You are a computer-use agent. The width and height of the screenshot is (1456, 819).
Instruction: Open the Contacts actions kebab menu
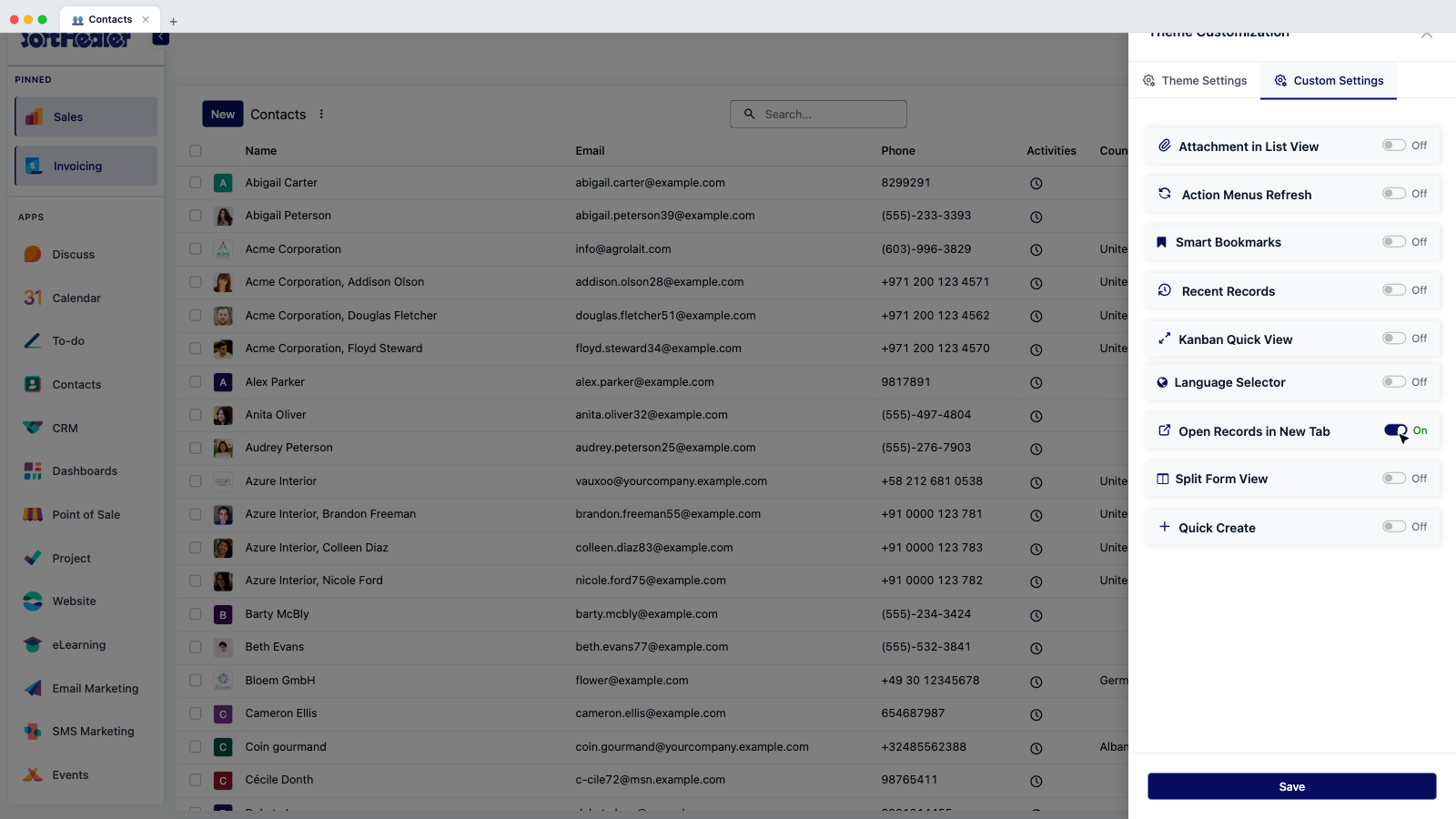tap(321, 115)
